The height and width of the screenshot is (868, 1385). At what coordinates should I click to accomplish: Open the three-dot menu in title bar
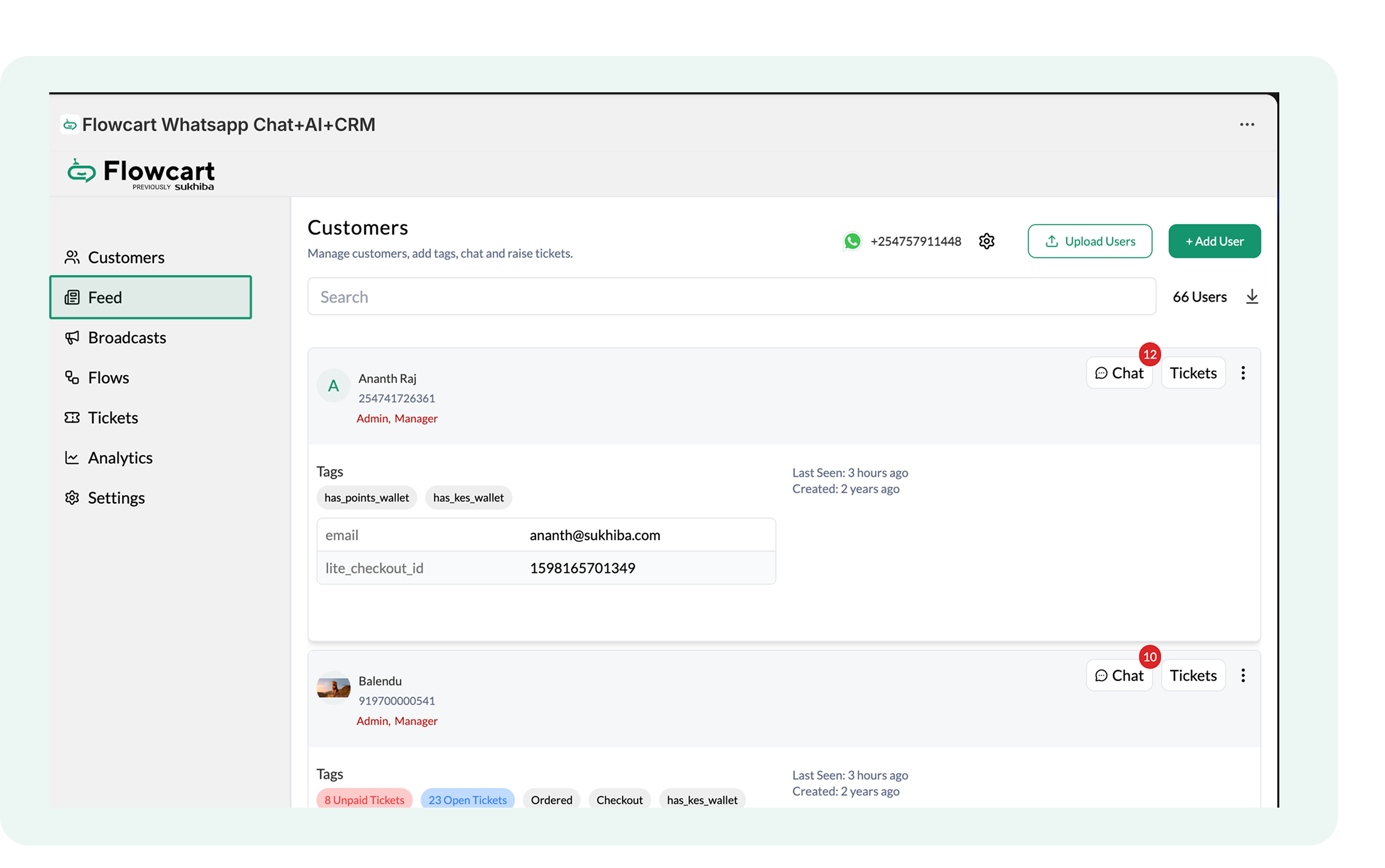coord(1247,125)
